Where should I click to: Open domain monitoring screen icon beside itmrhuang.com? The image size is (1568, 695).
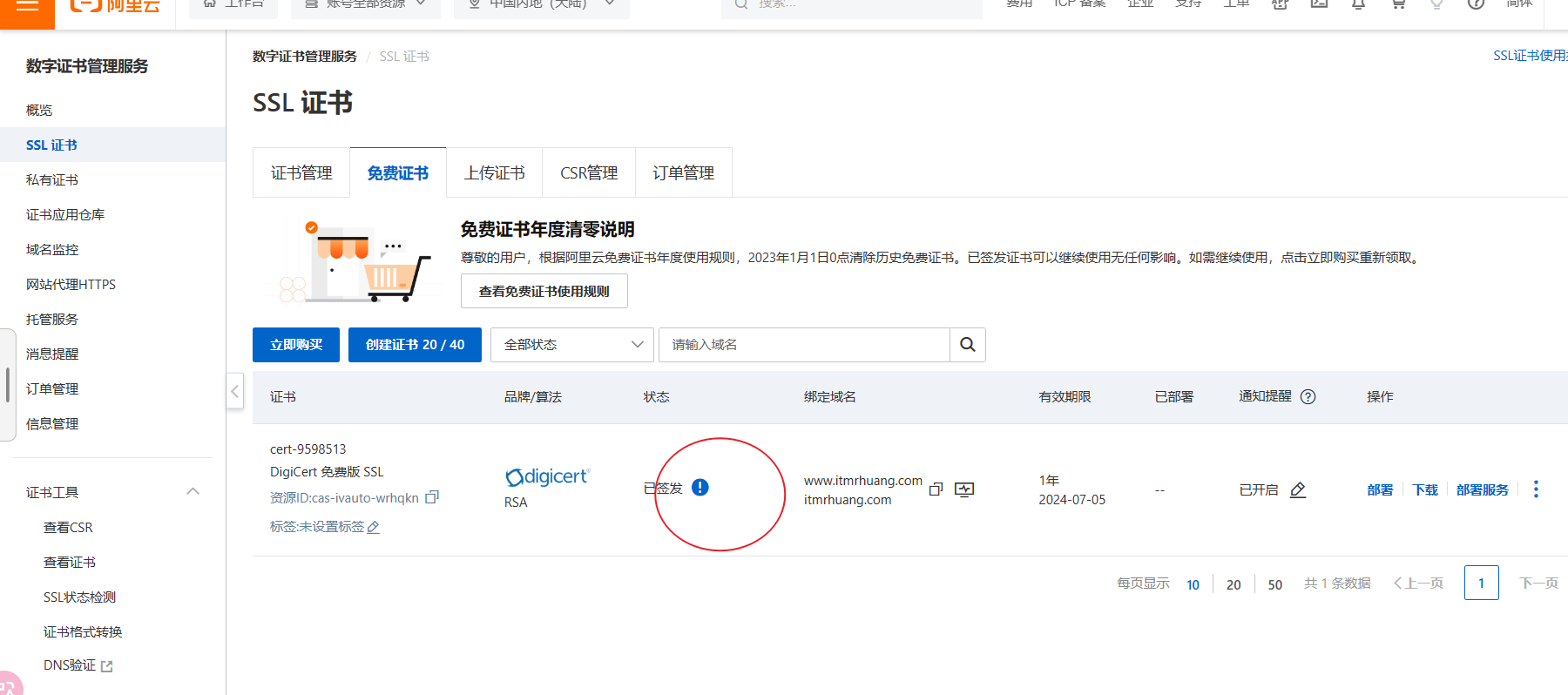[964, 489]
